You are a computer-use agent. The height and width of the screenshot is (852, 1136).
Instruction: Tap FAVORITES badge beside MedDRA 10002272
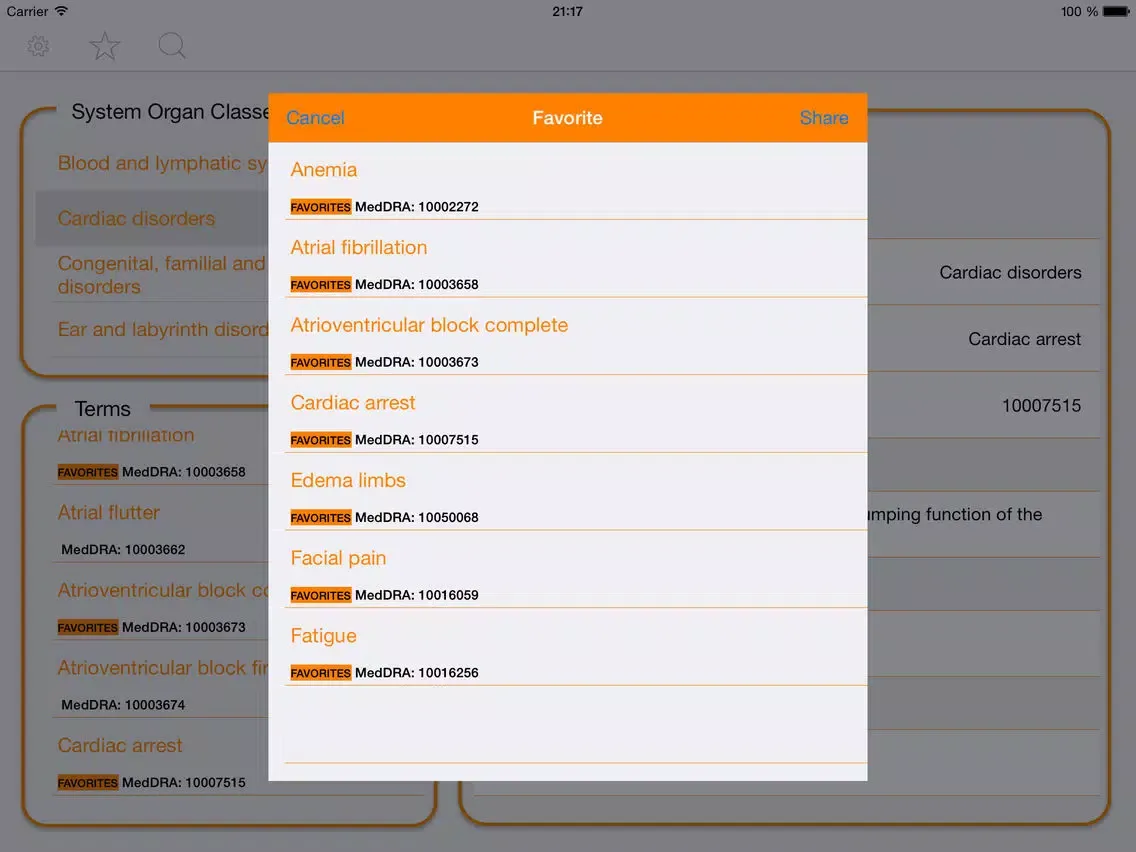pos(320,207)
